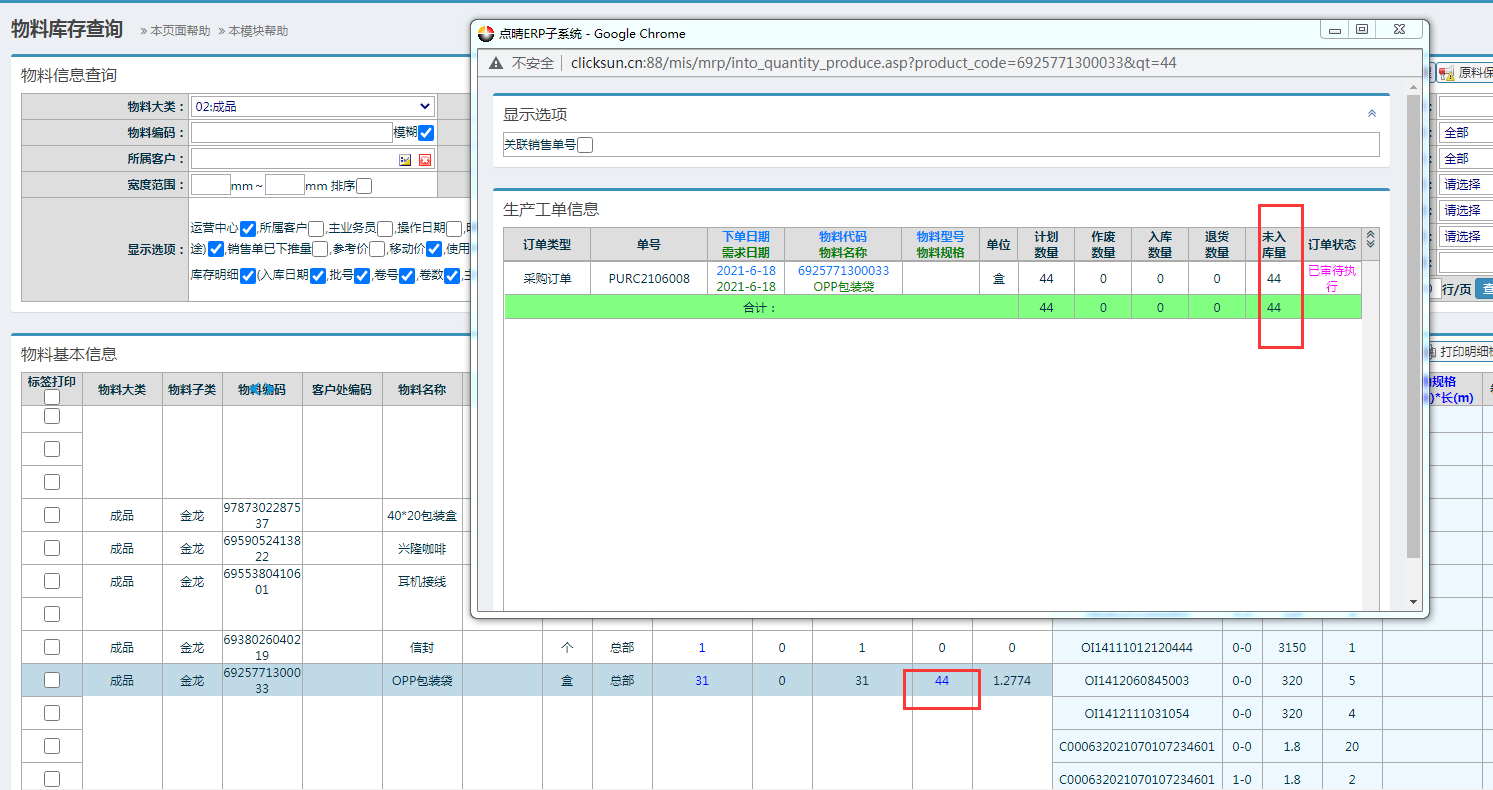Tick the label-print checkbox for OPP包装袋 row
The width and height of the screenshot is (1493, 790).
[52, 680]
